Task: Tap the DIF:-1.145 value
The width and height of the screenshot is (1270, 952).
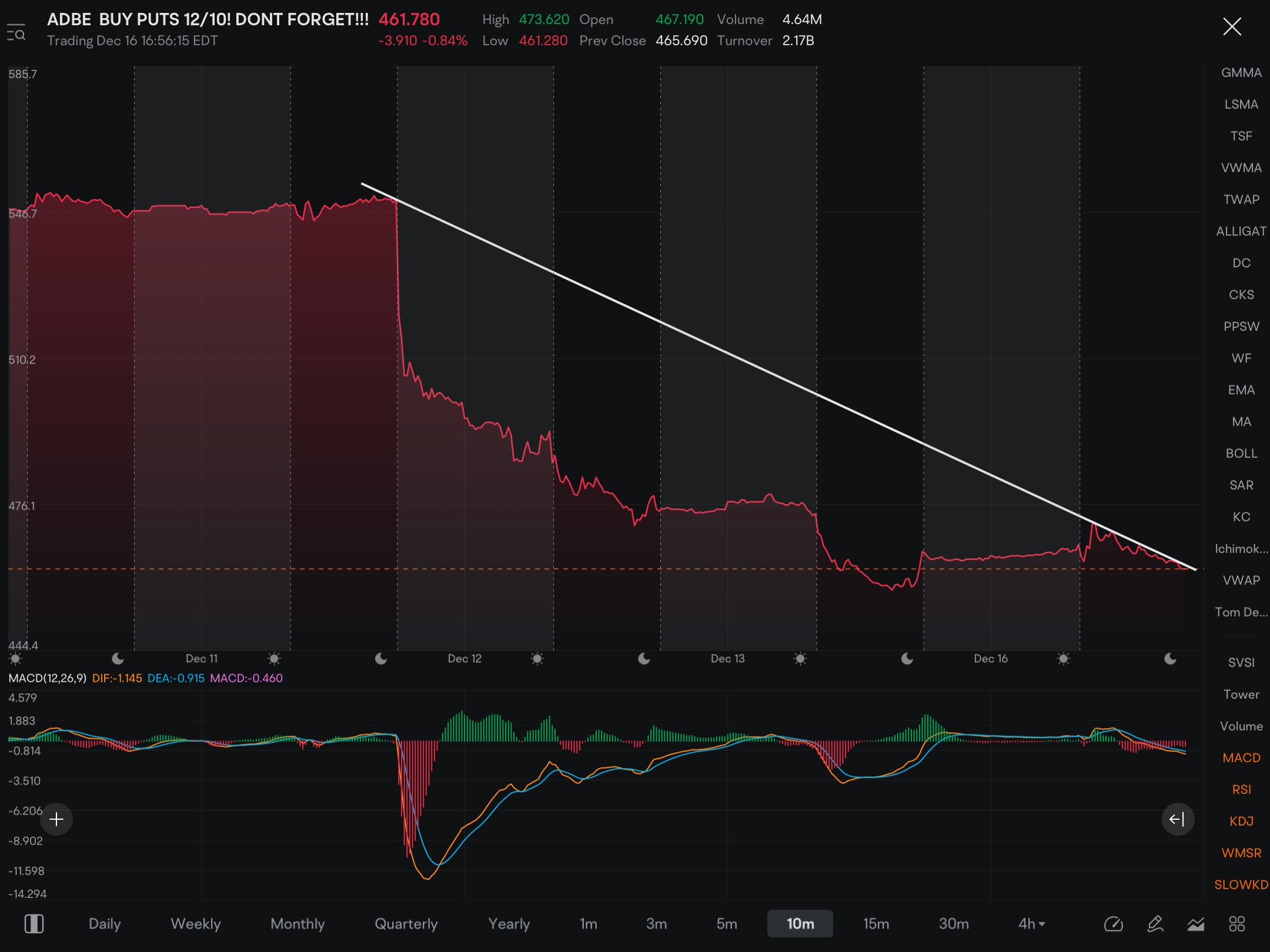Action: coord(117,678)
